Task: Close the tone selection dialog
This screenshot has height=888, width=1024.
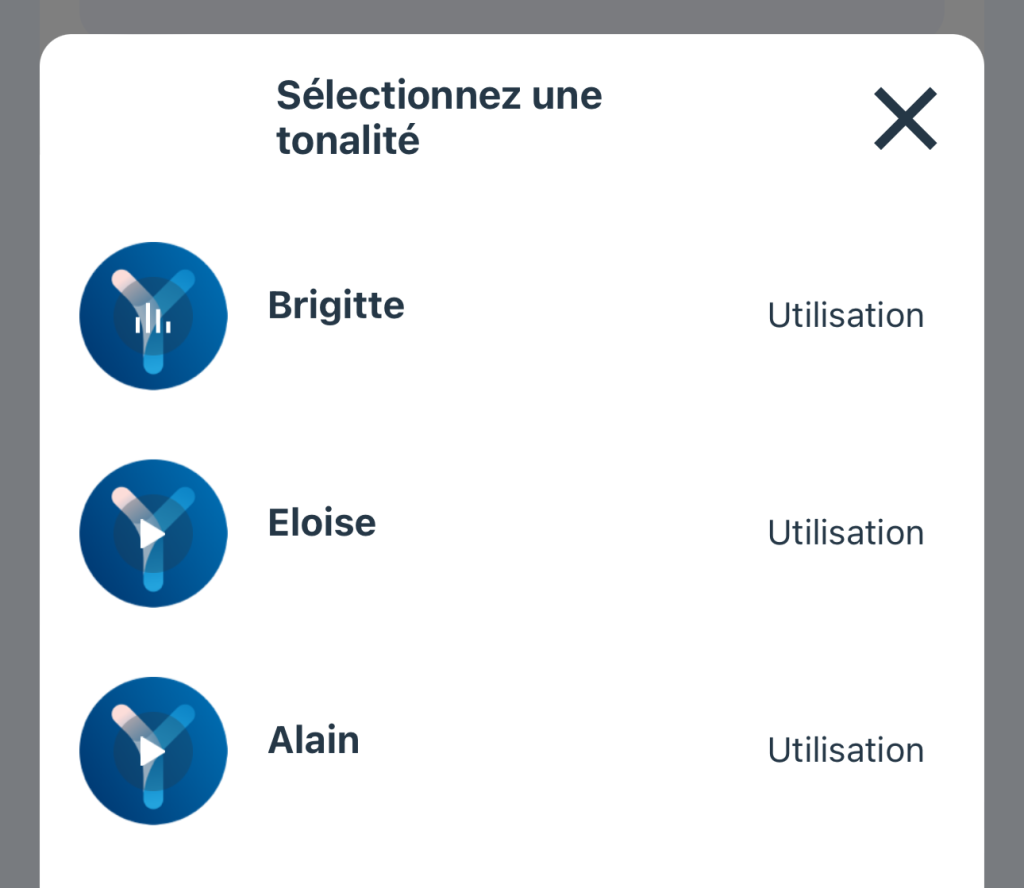Action: pyautogui.click(x=905, y=119)
